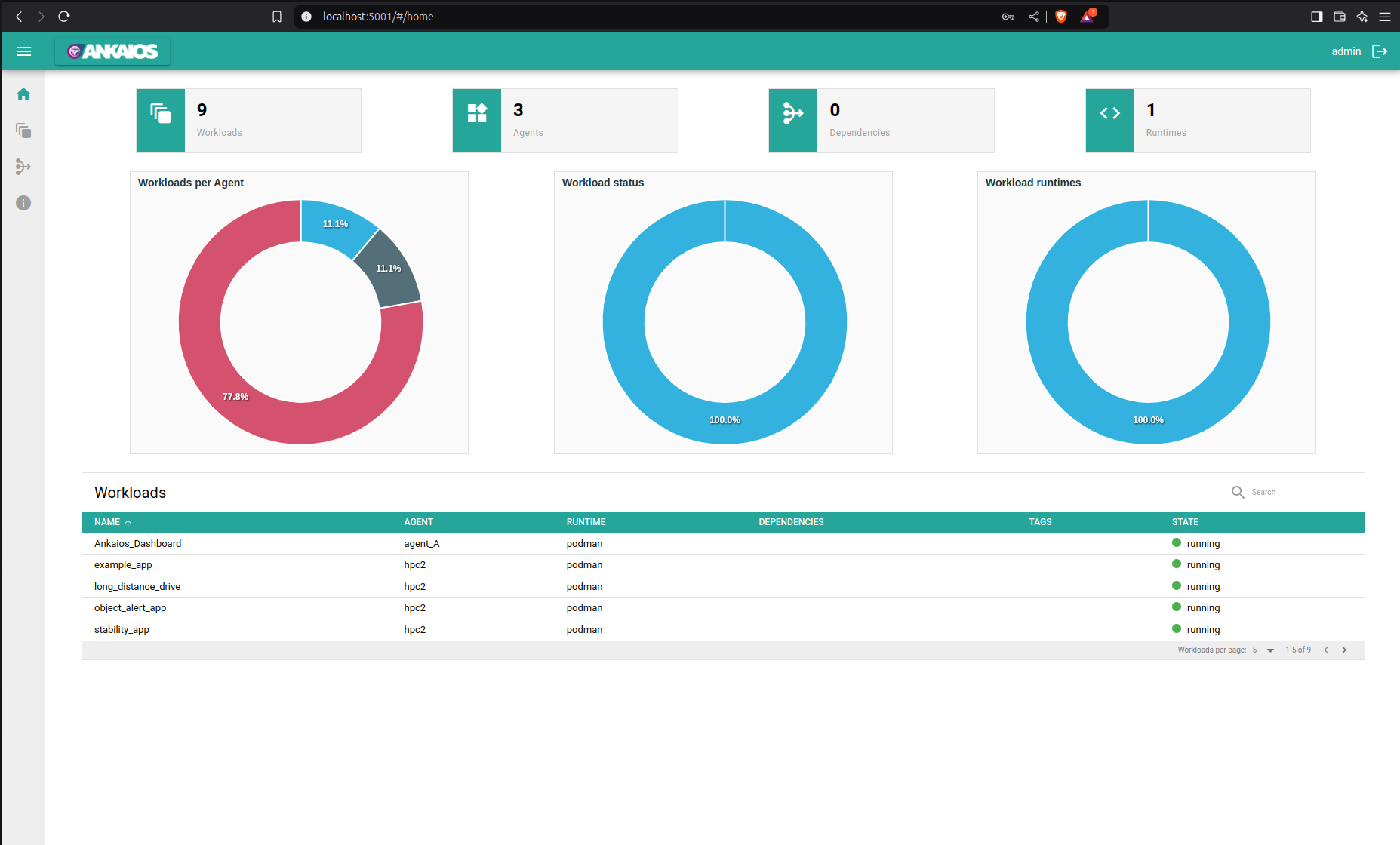1400x845 pixels.
Task: Open the About info sidebar icon
Action: (23, 203)
